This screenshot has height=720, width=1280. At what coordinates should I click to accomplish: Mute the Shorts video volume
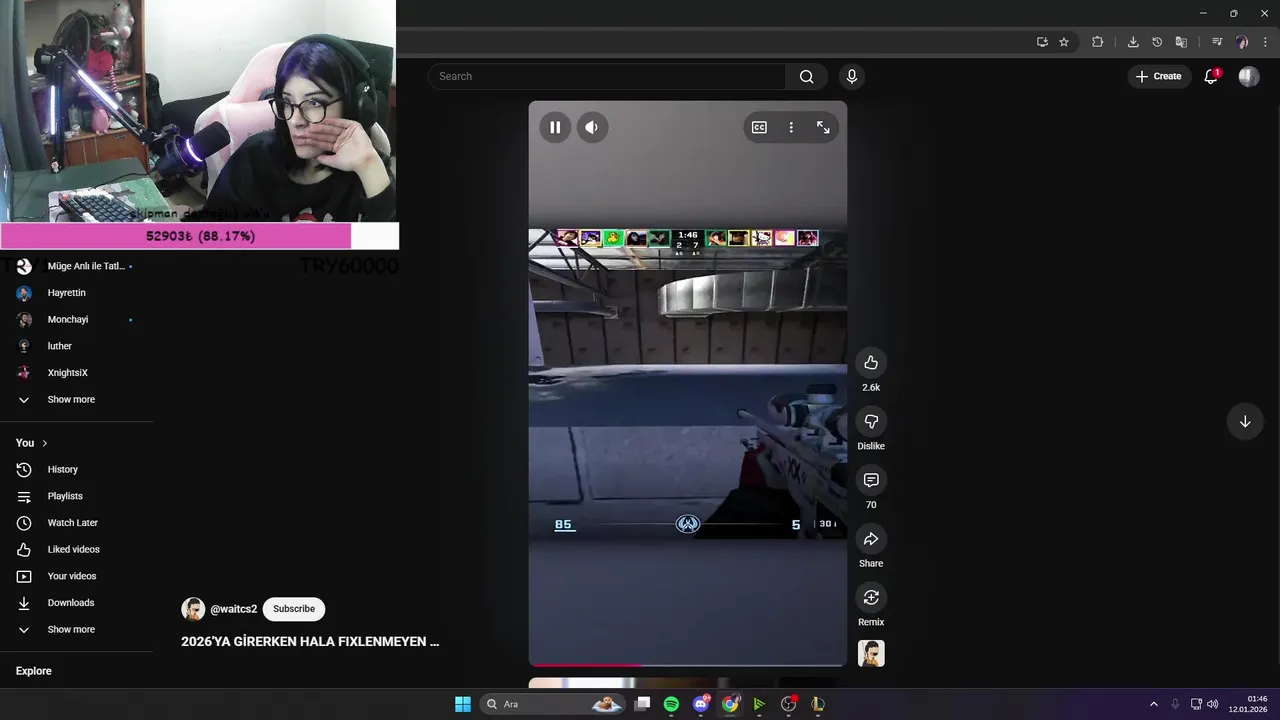point(592,127)
